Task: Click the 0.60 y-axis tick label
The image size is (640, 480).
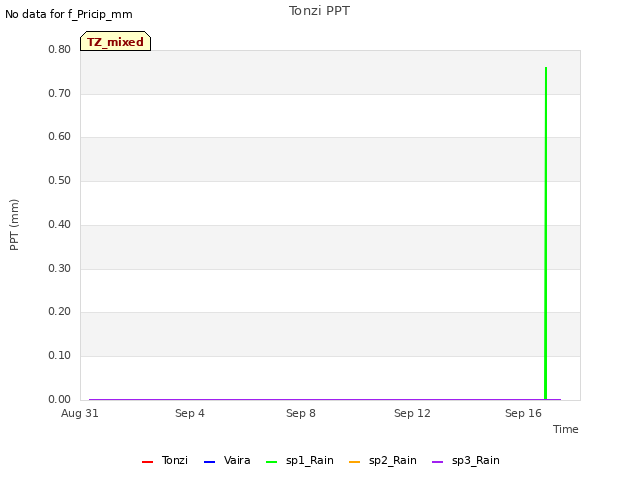Action: (60, 136)
